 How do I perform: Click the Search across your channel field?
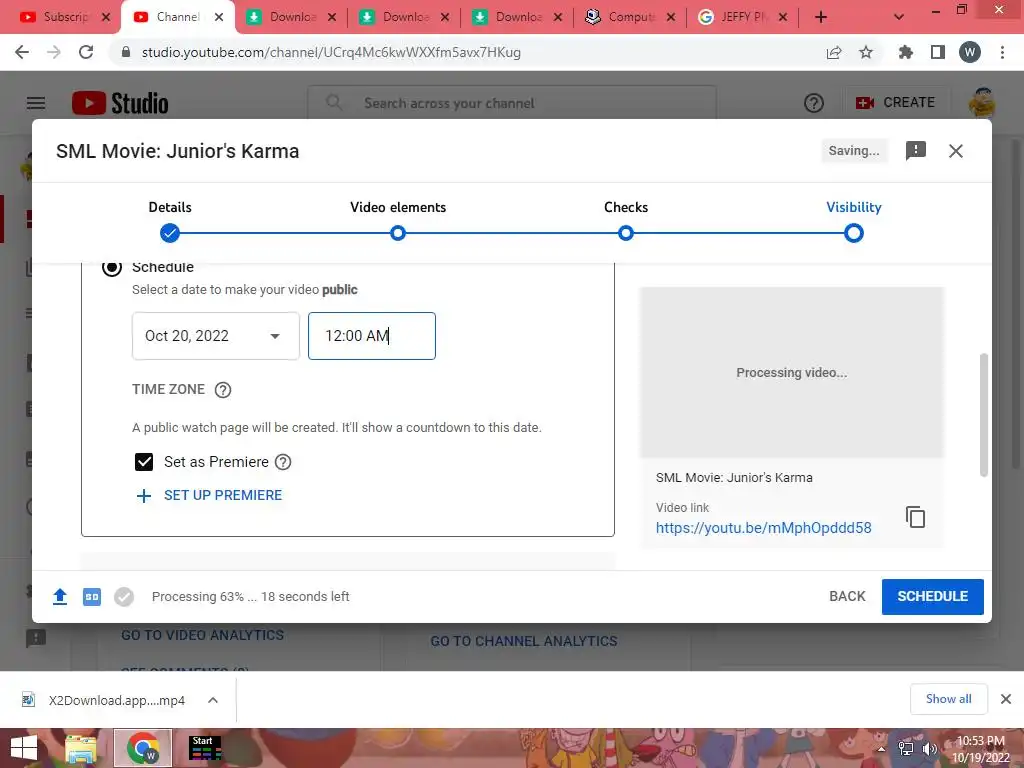(512, 103)
